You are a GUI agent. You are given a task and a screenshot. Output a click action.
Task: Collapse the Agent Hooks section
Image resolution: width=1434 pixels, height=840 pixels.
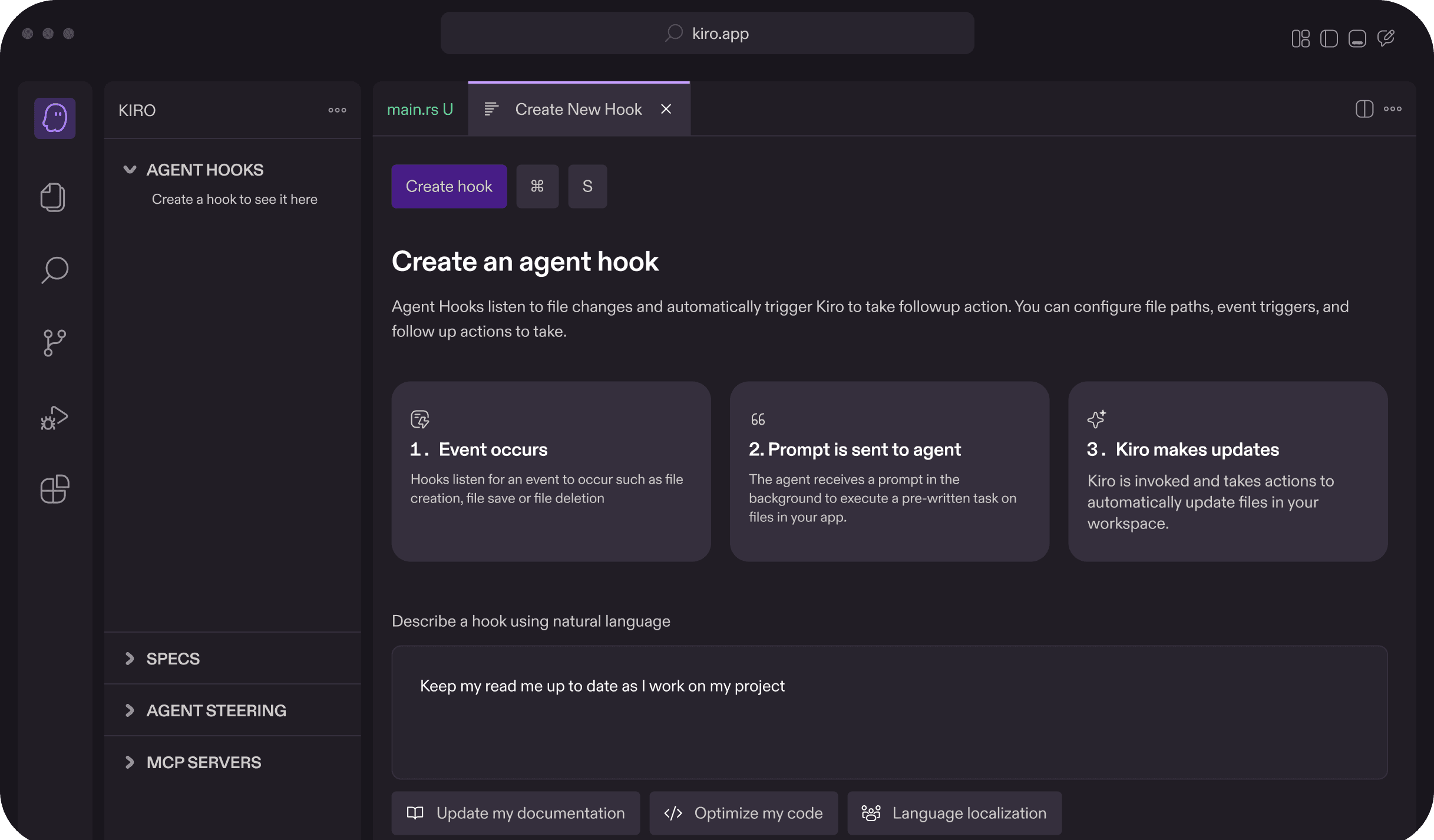coord(130,170)
